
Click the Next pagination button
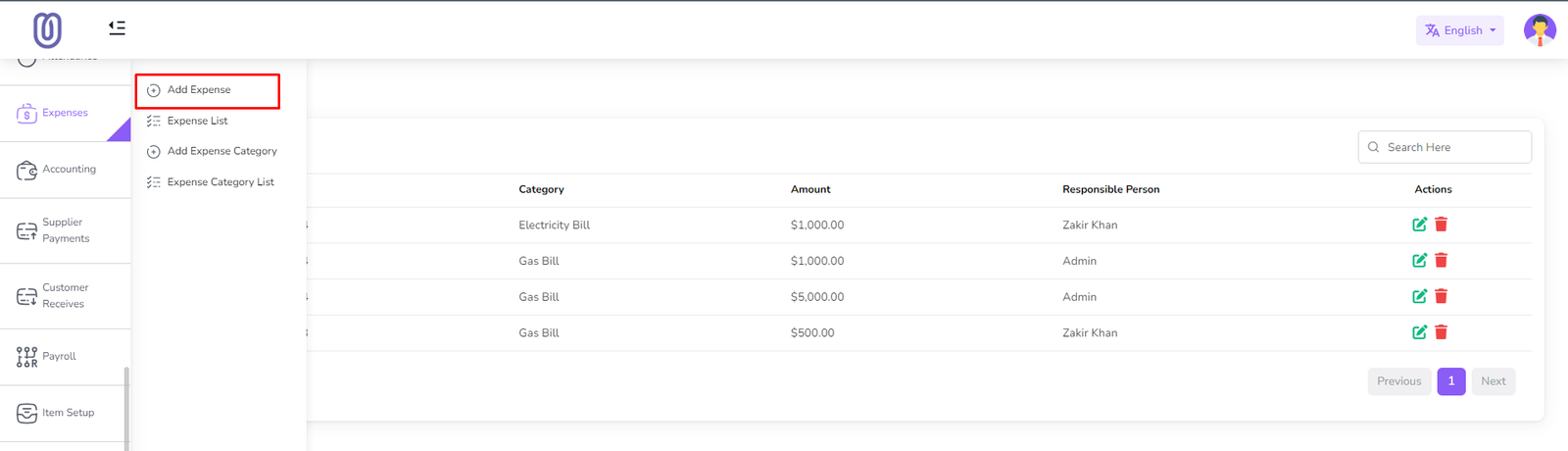[x=1493, y=381]
